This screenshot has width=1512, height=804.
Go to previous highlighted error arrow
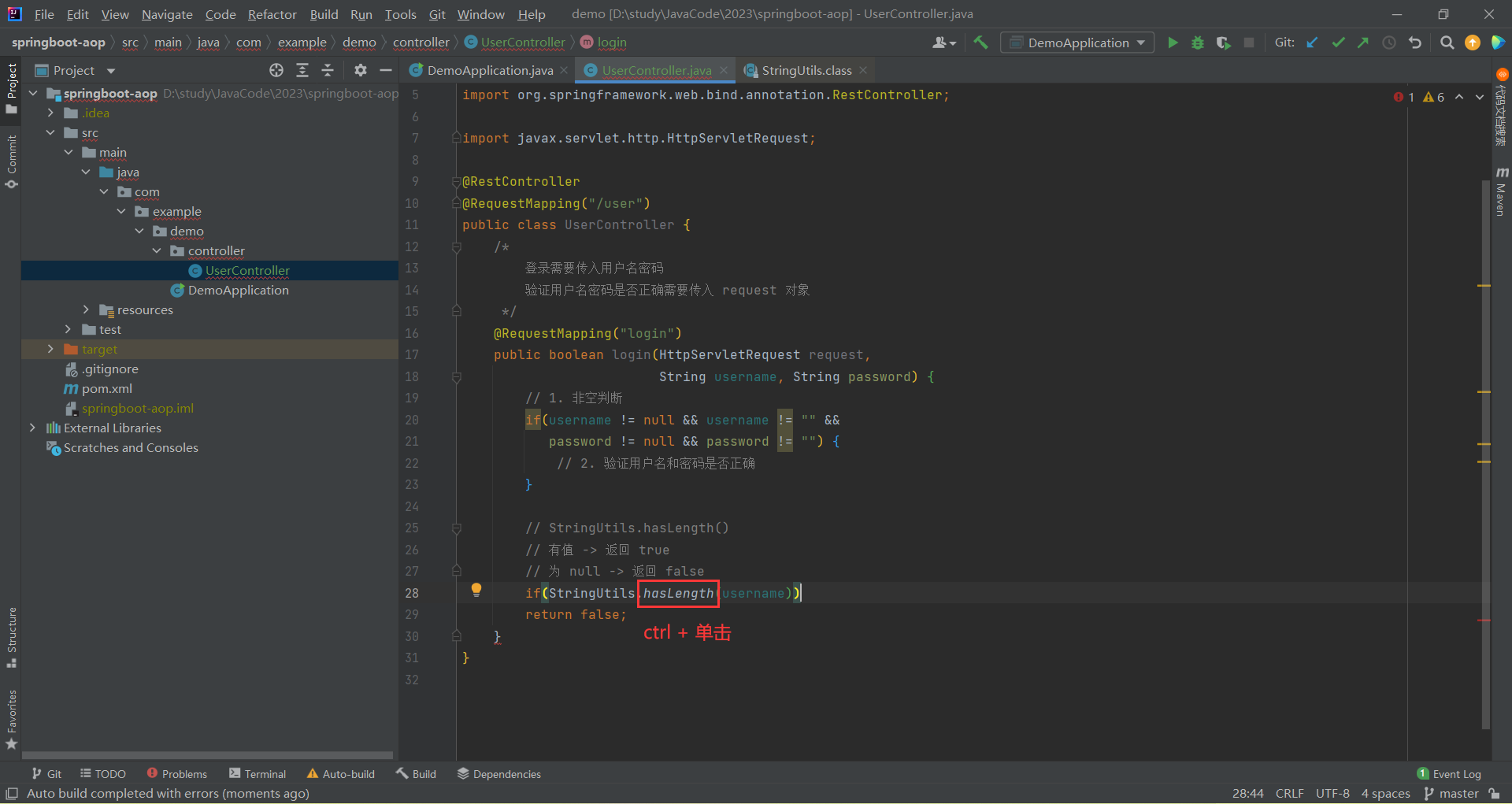[1459, 97]
